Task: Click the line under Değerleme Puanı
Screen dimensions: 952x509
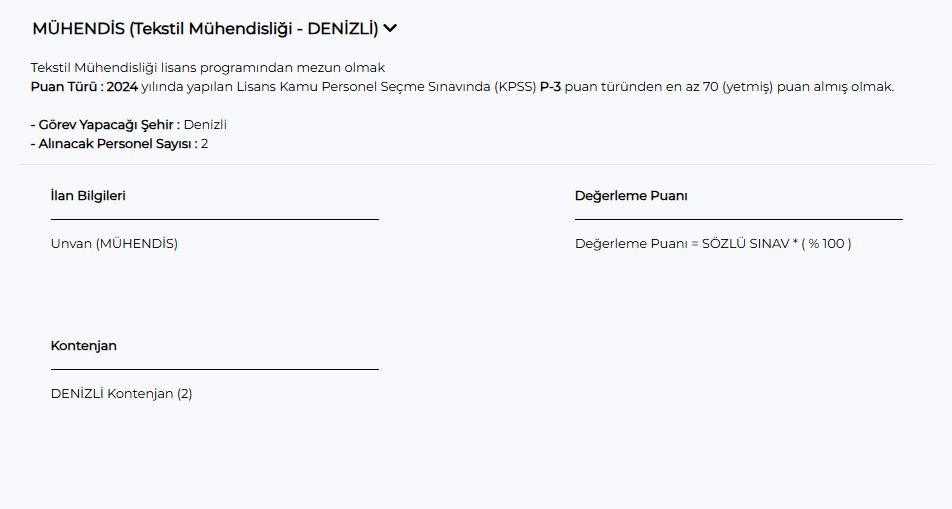Action: pyautogui.click(x=738, y=218)
